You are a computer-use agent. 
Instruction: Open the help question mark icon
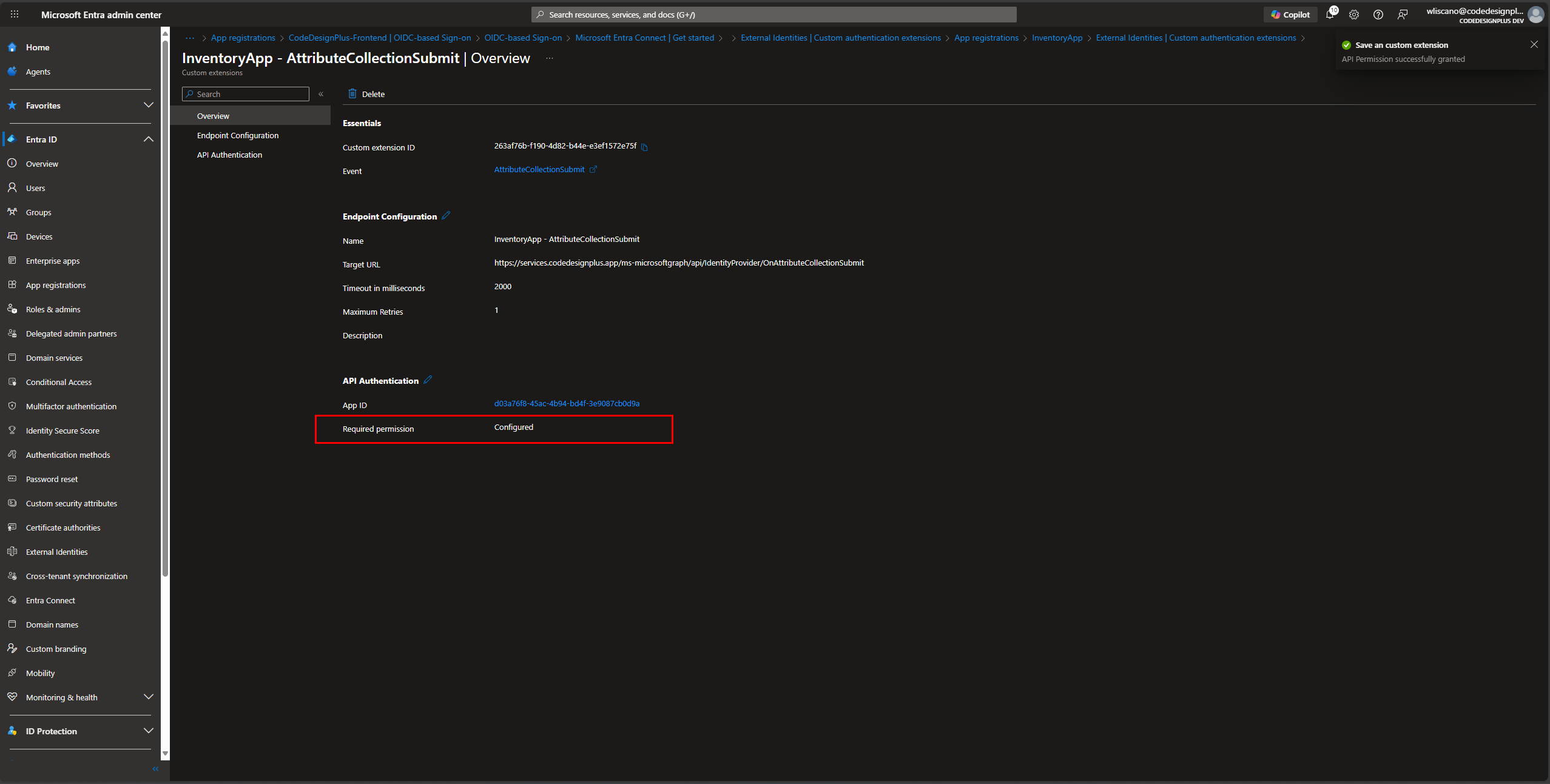point(1378,15)
